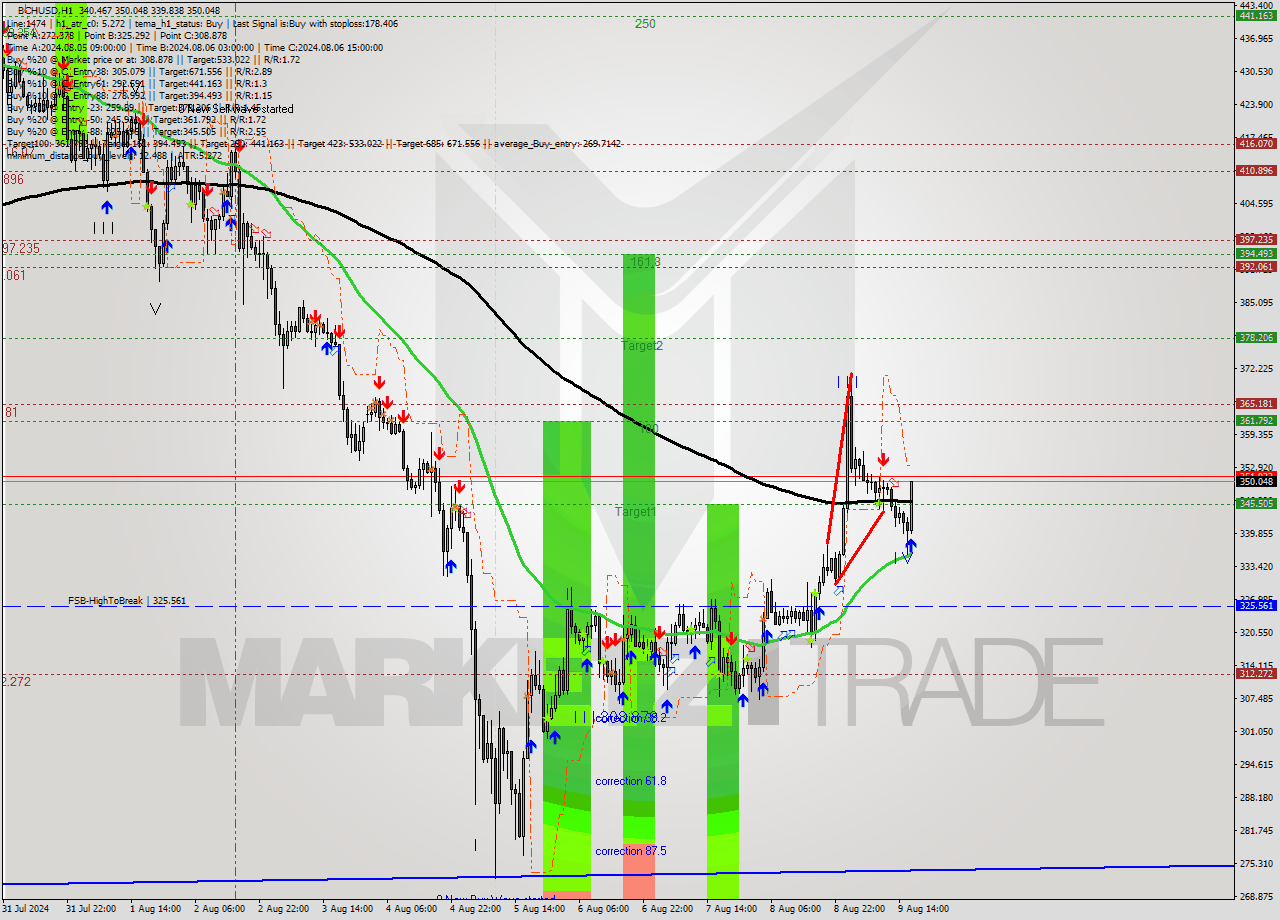Select the 31 Jul 22:00 time label

coord(93,909)
